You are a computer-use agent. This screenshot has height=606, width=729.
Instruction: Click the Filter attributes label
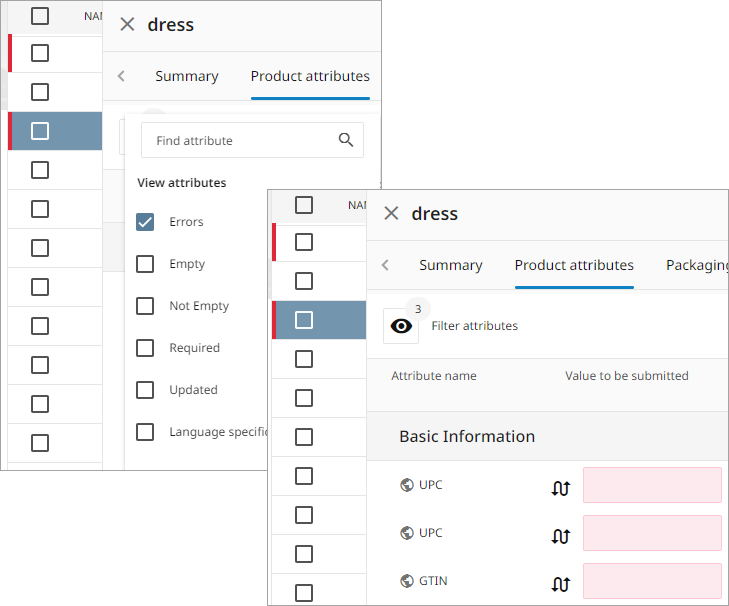pyautogui.click(x=474, y=326)
